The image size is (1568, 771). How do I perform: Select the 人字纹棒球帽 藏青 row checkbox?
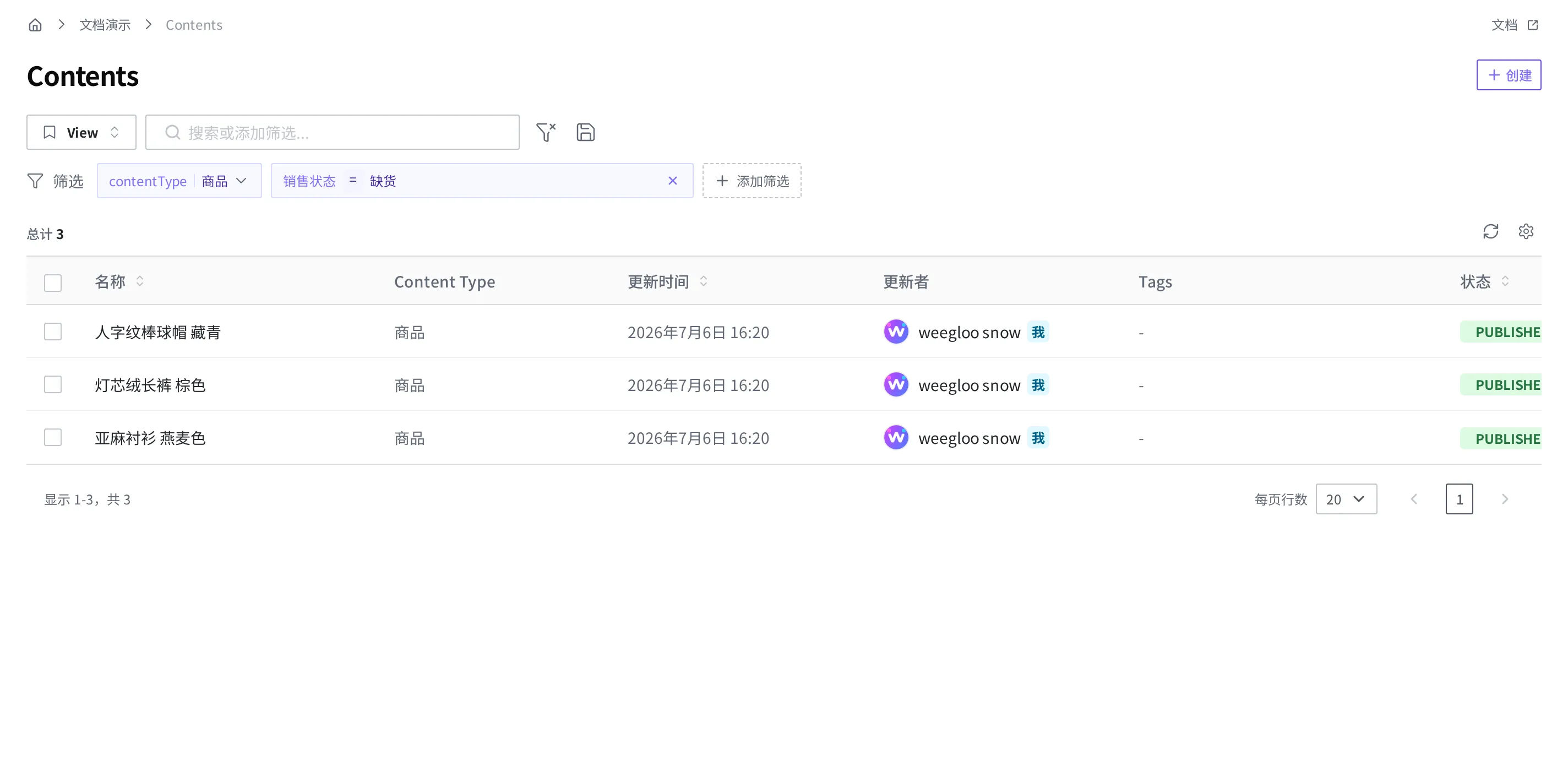53,332
